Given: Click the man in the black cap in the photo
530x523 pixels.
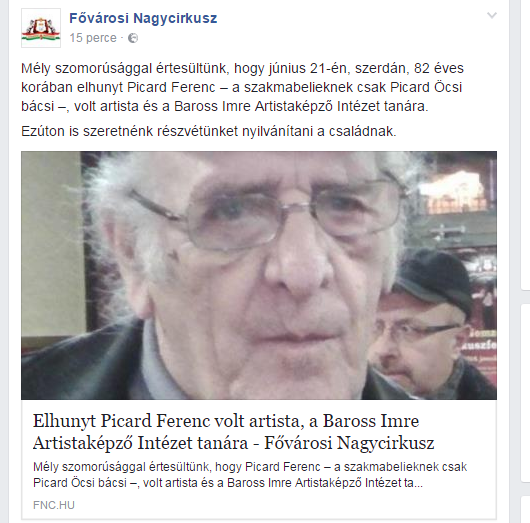Looking at the screenshot, I should point(429,325).
